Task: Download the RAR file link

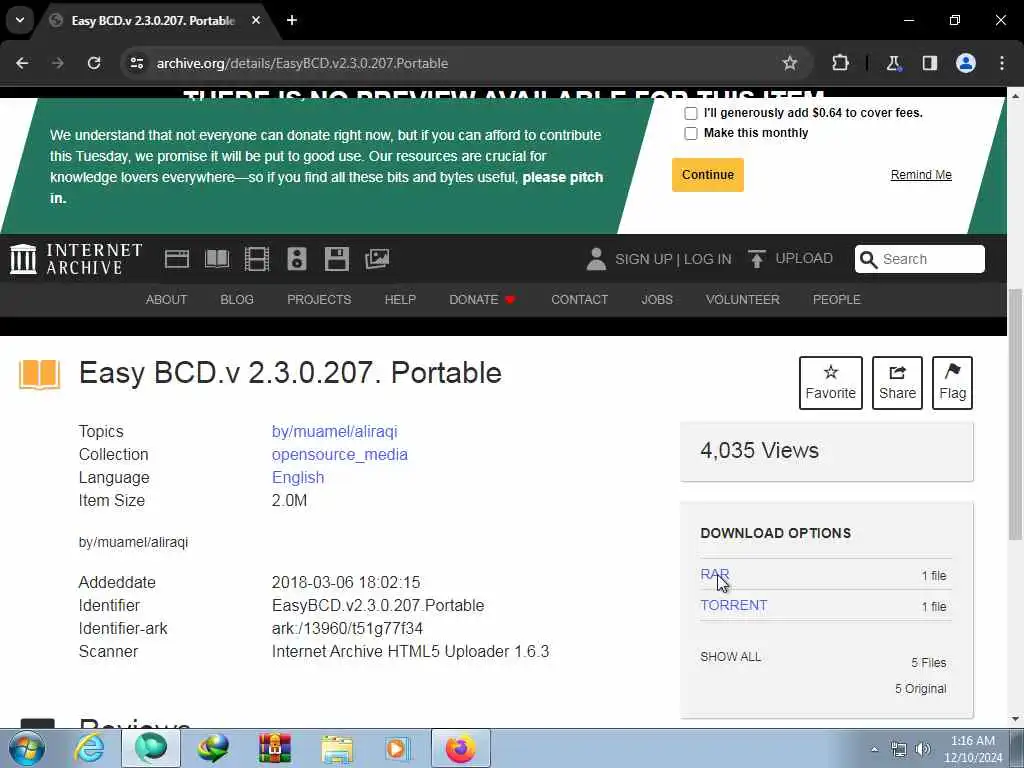Action: (x=714, y=575)
